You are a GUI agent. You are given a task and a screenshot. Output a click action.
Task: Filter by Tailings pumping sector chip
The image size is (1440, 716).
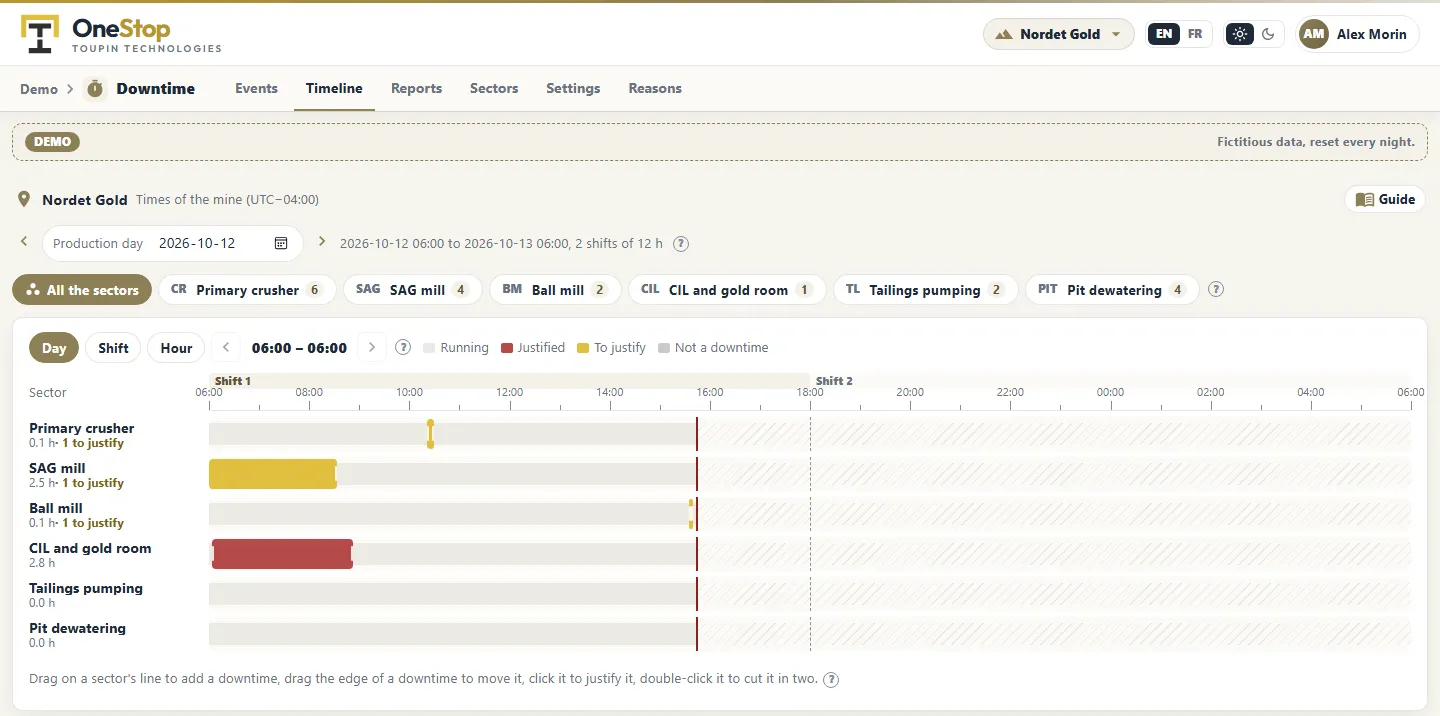pyautogui.click(x=925, y=290)
